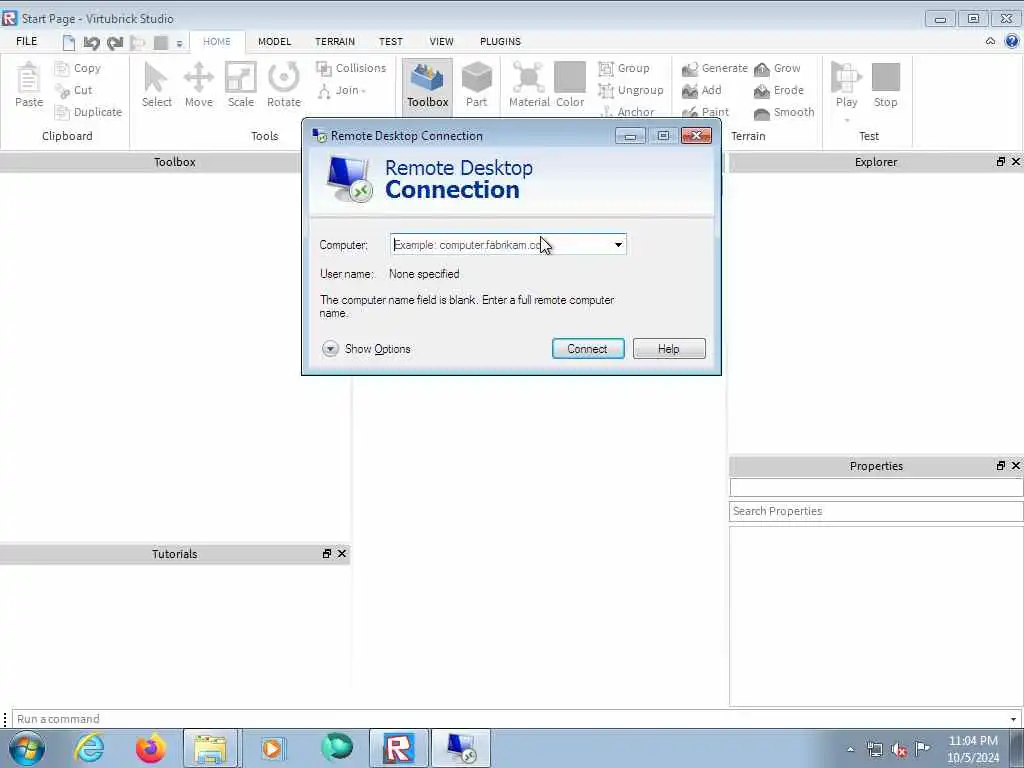Viewport: 1024px width, 768px height.
Task: Choose the Select arrow tool
Action: 157,84
